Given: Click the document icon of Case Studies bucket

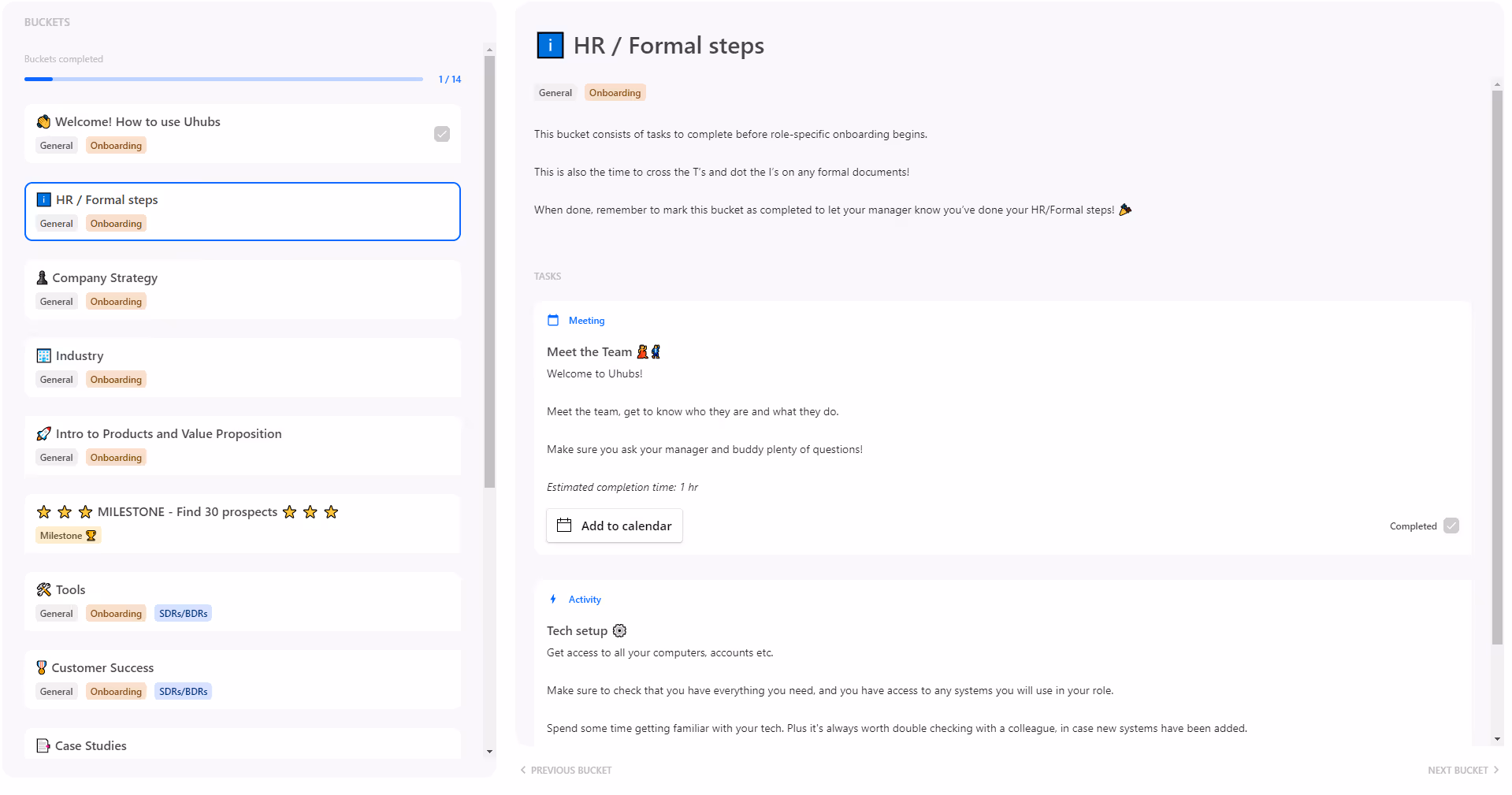Looking at the screenshot, I should (43, 745).
